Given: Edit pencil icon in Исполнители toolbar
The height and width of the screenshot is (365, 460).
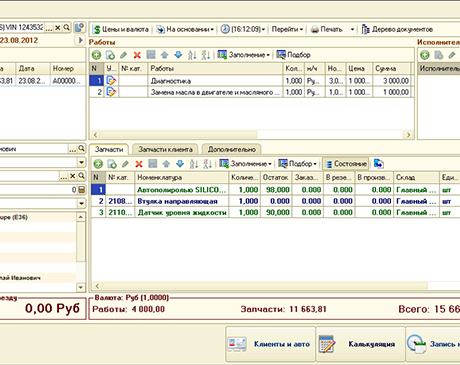Looking at the screenshot, I should click(452, 55).
